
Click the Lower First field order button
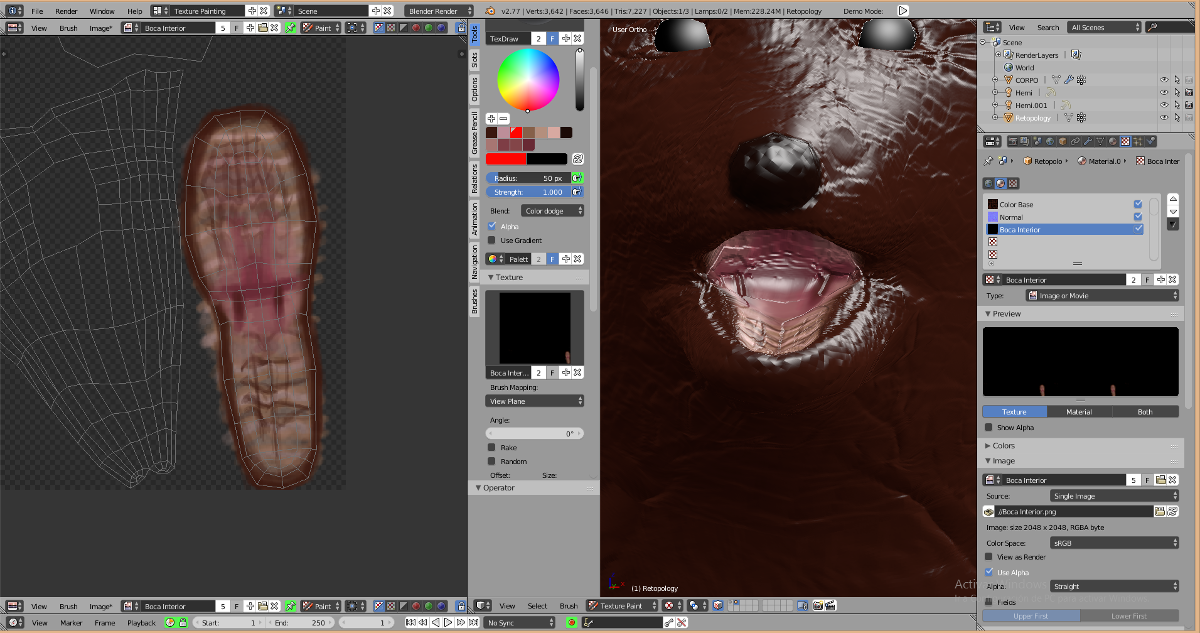coord(1129,616)
